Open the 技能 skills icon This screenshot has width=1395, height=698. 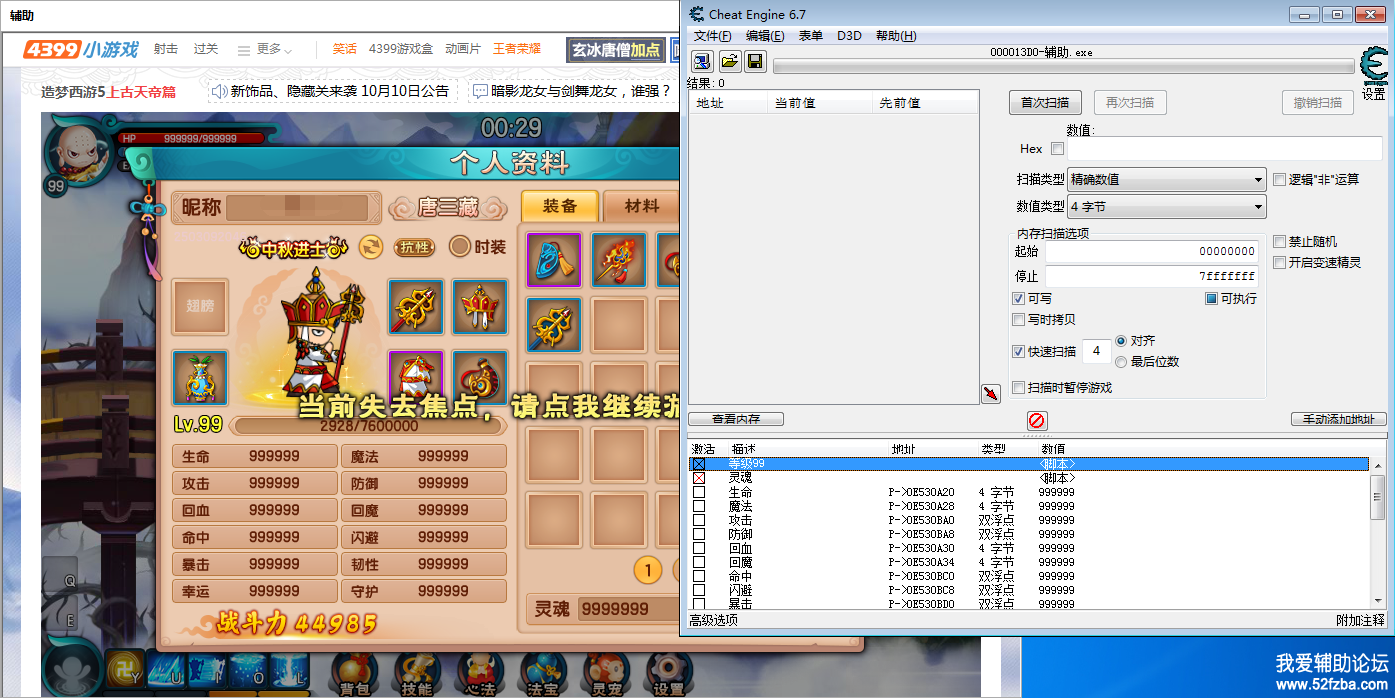417,675
